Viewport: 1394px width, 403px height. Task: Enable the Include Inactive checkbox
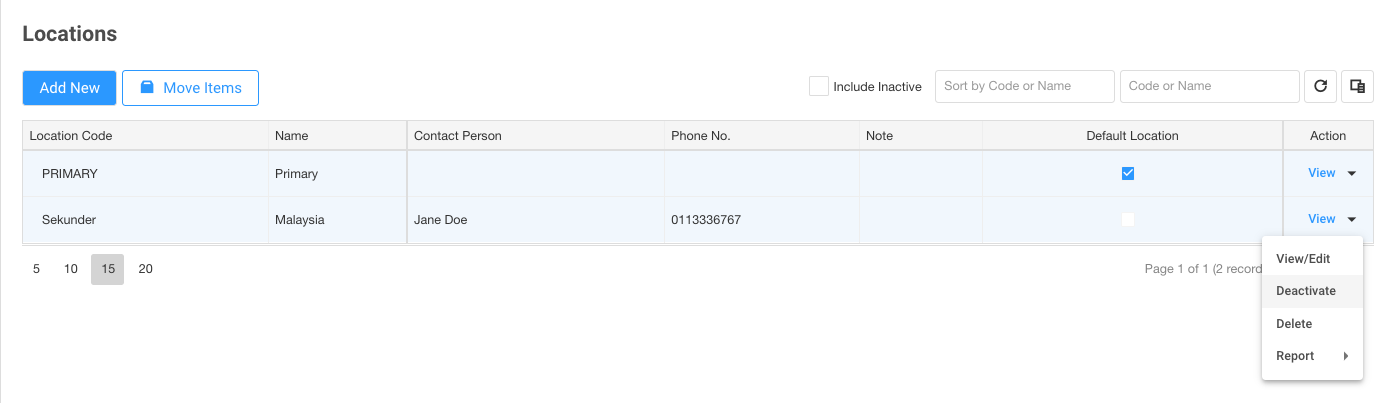pos(819,86)
